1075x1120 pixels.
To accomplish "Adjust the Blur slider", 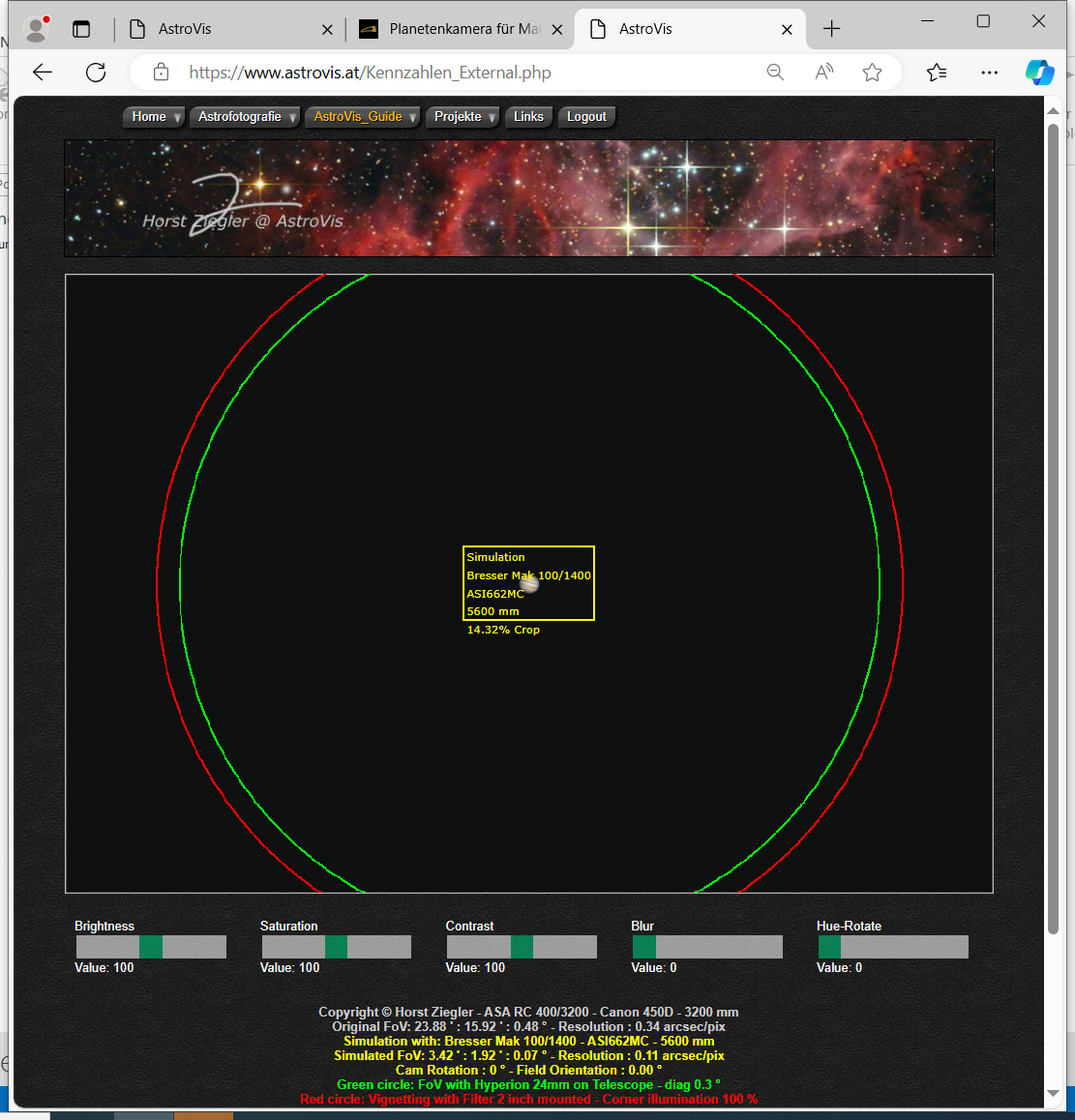I will pyautogui.click(x=707, y=947).
